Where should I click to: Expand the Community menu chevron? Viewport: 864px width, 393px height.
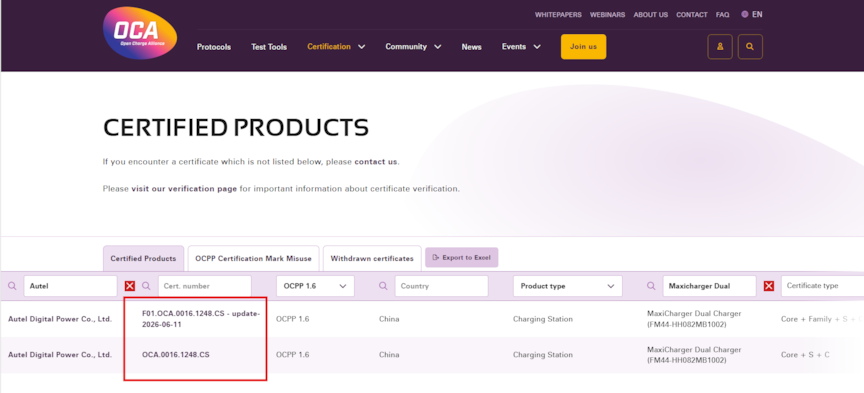coord(438,47)
